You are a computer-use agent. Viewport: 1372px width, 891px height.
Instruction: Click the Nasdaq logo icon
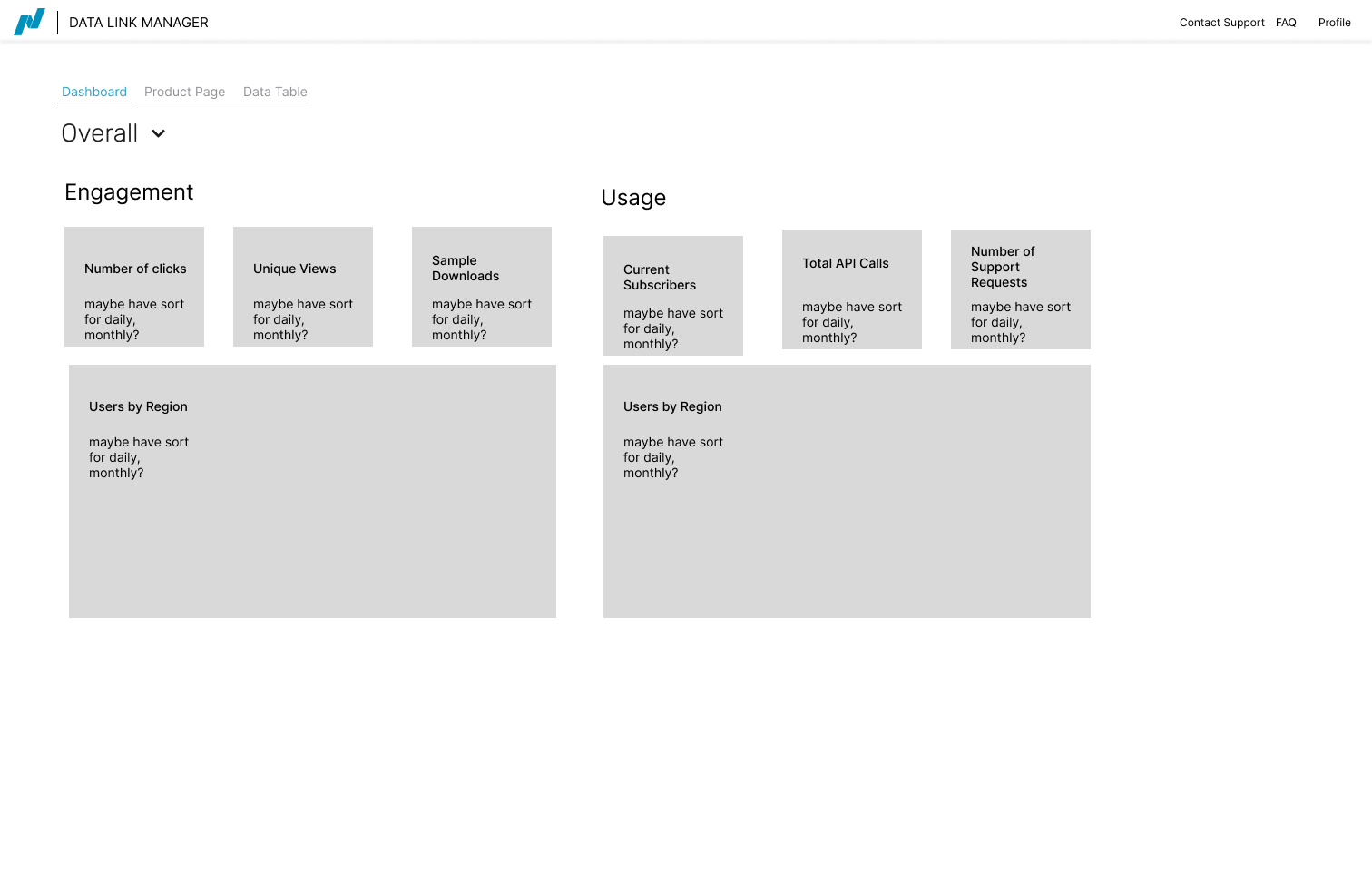[x=29, y=22]
